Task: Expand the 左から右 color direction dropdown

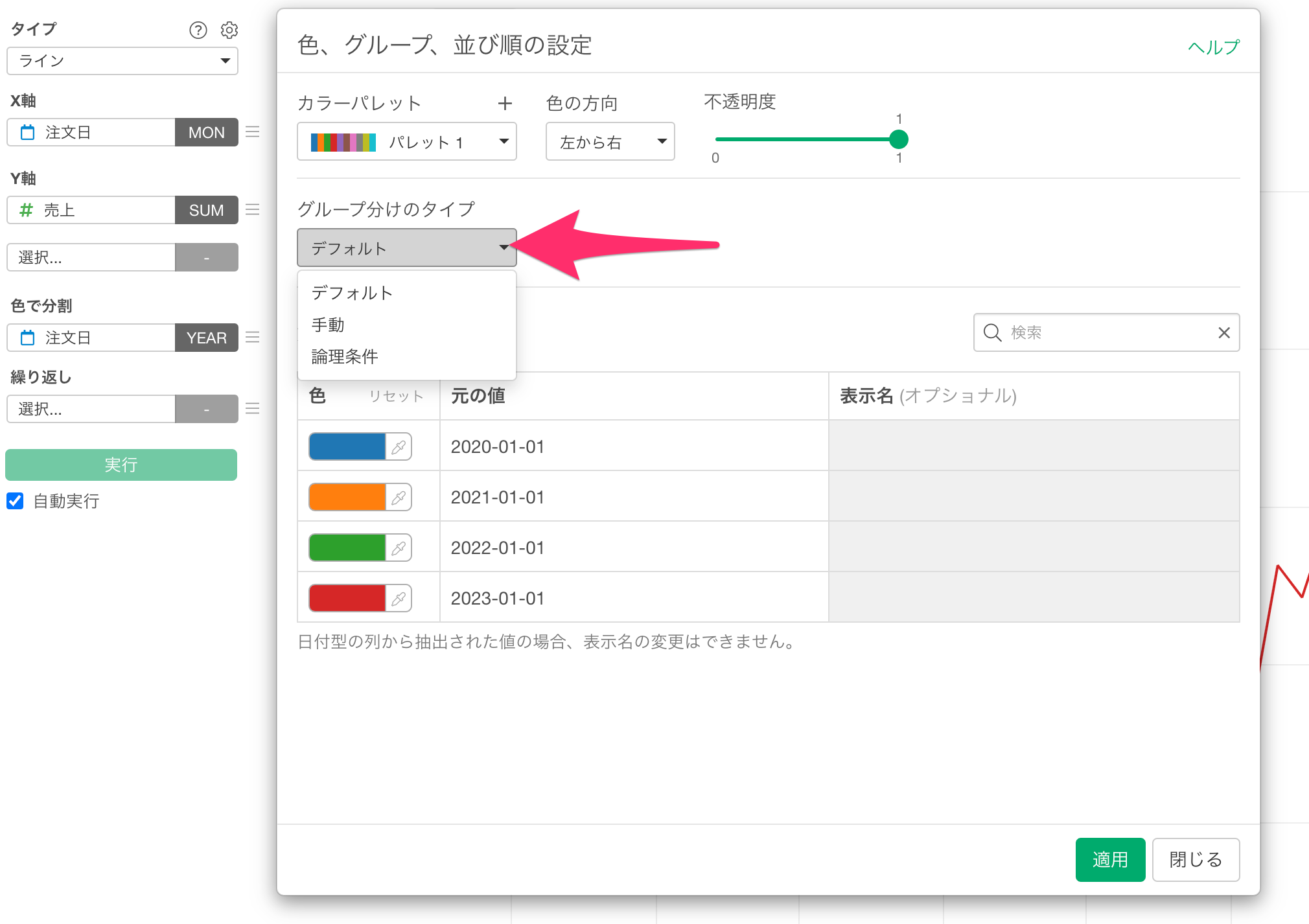Action: tap(610, 142)
